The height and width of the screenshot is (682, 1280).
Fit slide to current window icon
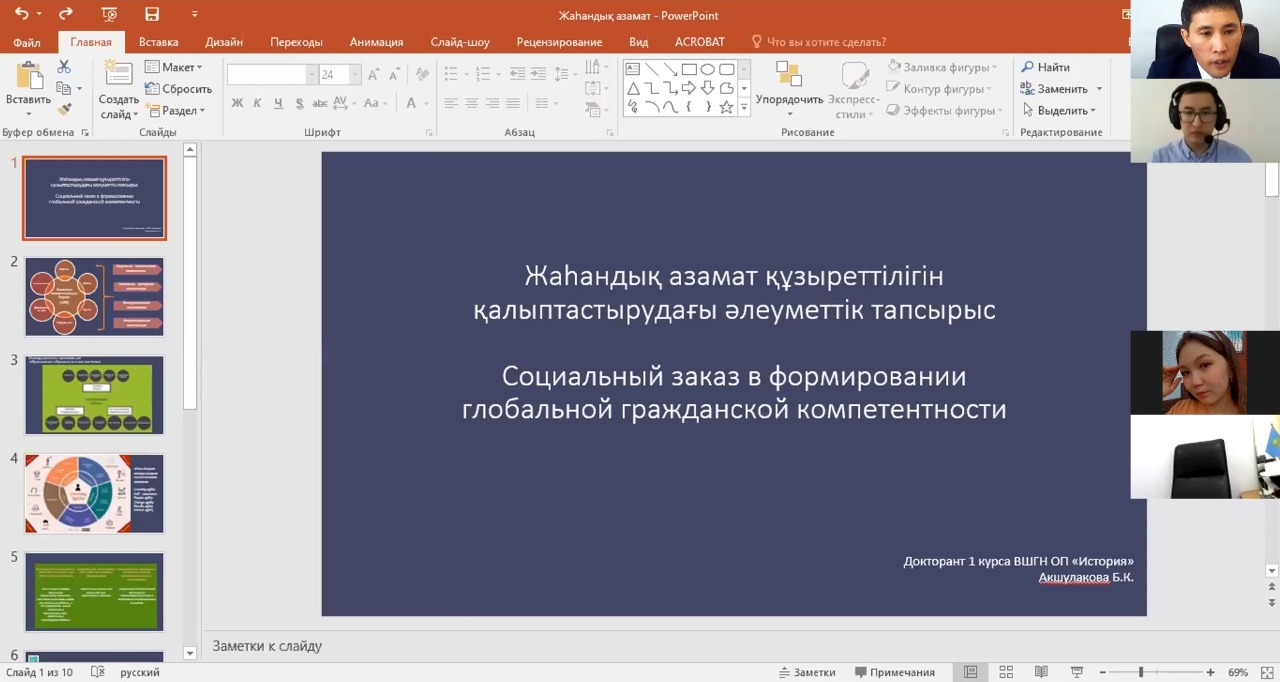(1266, 672)
